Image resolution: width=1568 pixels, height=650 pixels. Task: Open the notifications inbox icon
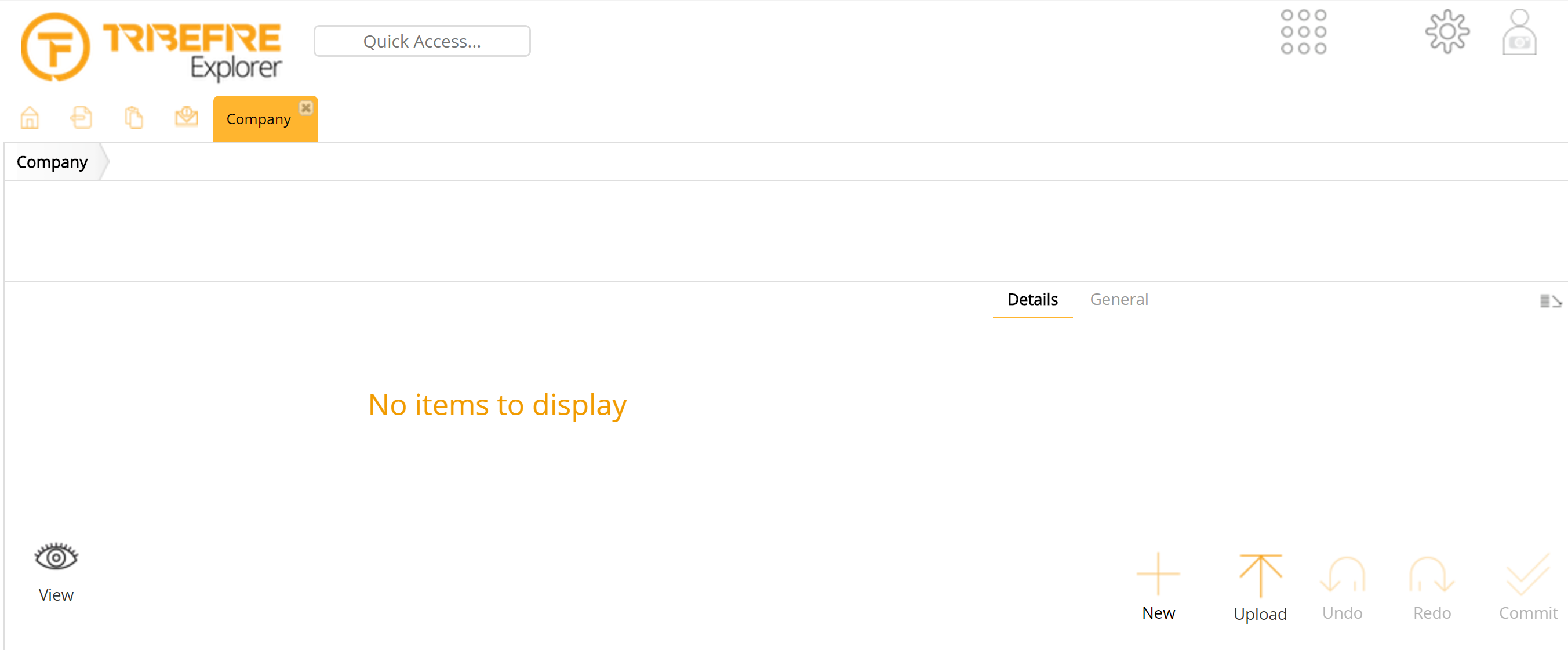(186, 116)
